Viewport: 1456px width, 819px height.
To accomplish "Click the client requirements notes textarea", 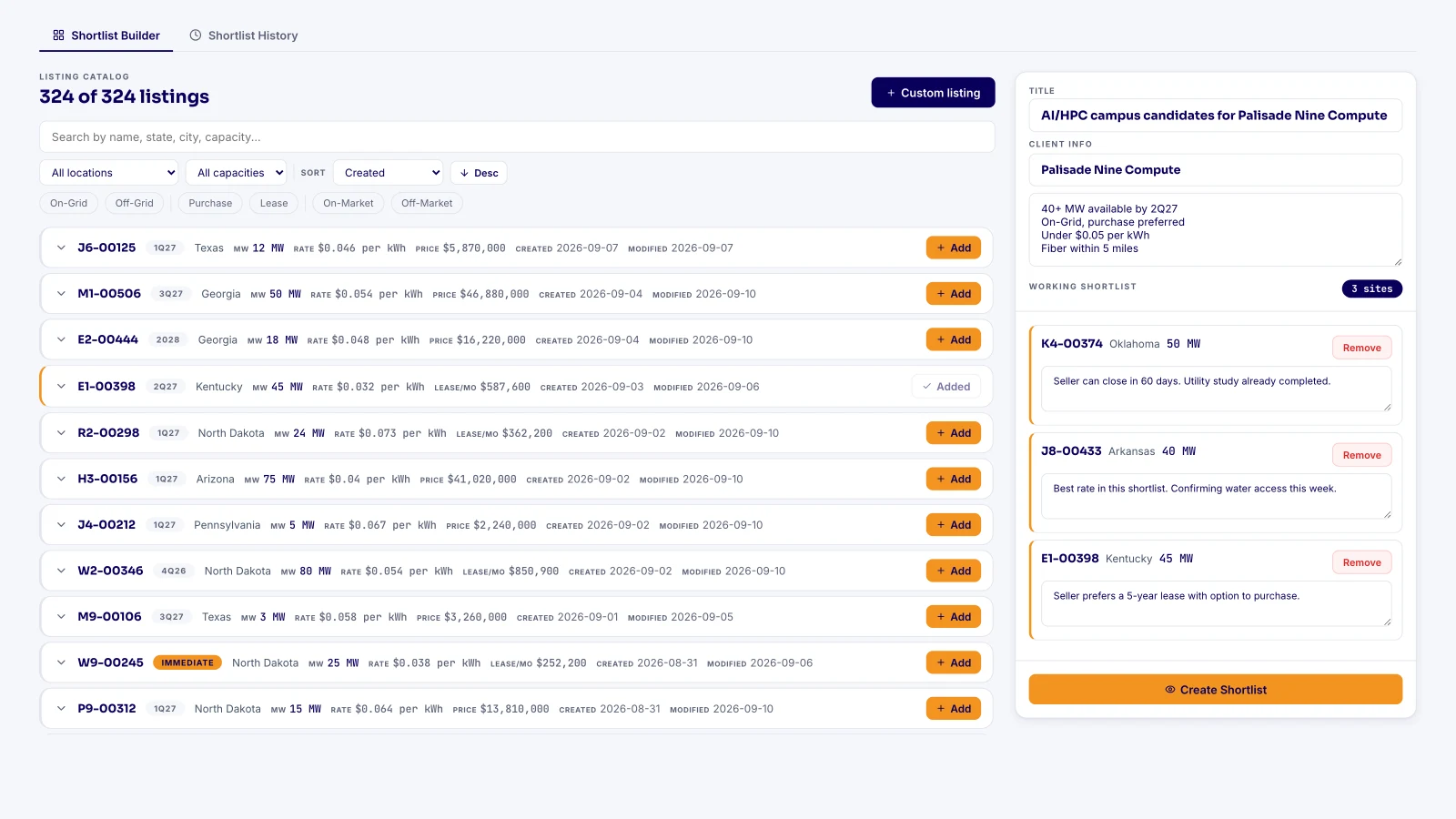I will pos(1216,229).
